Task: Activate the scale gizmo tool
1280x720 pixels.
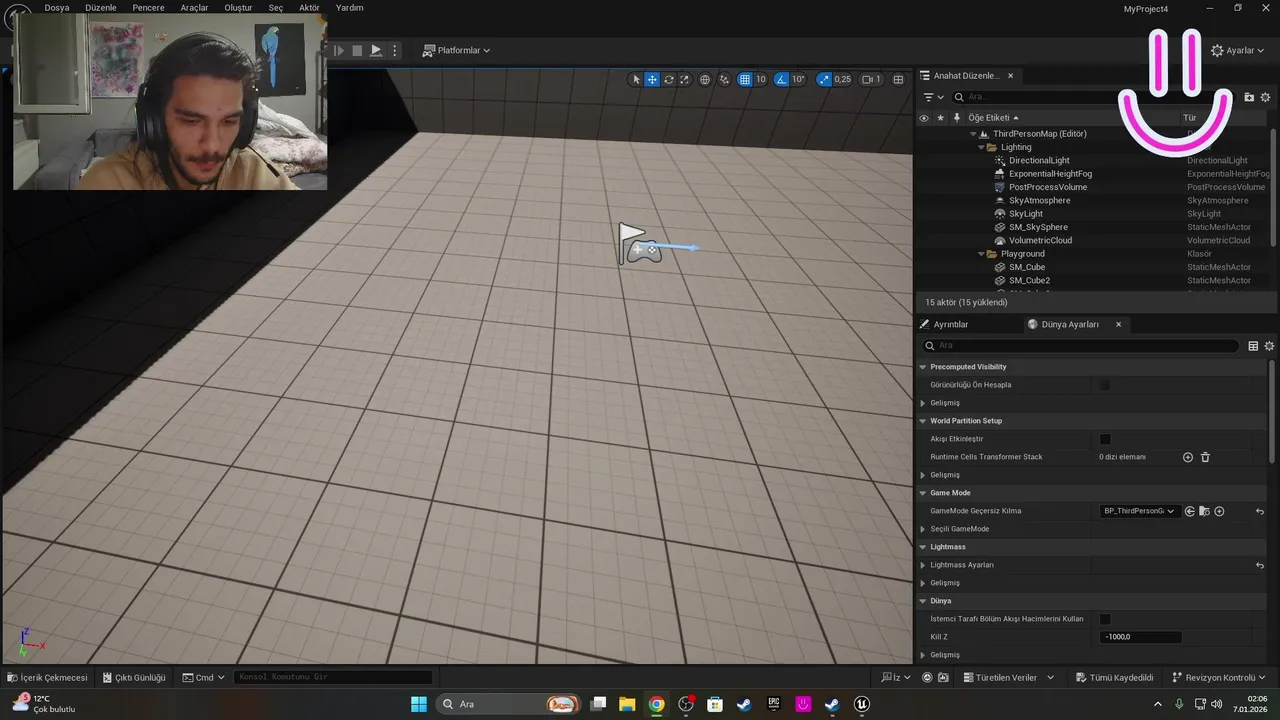Action: 685,79
